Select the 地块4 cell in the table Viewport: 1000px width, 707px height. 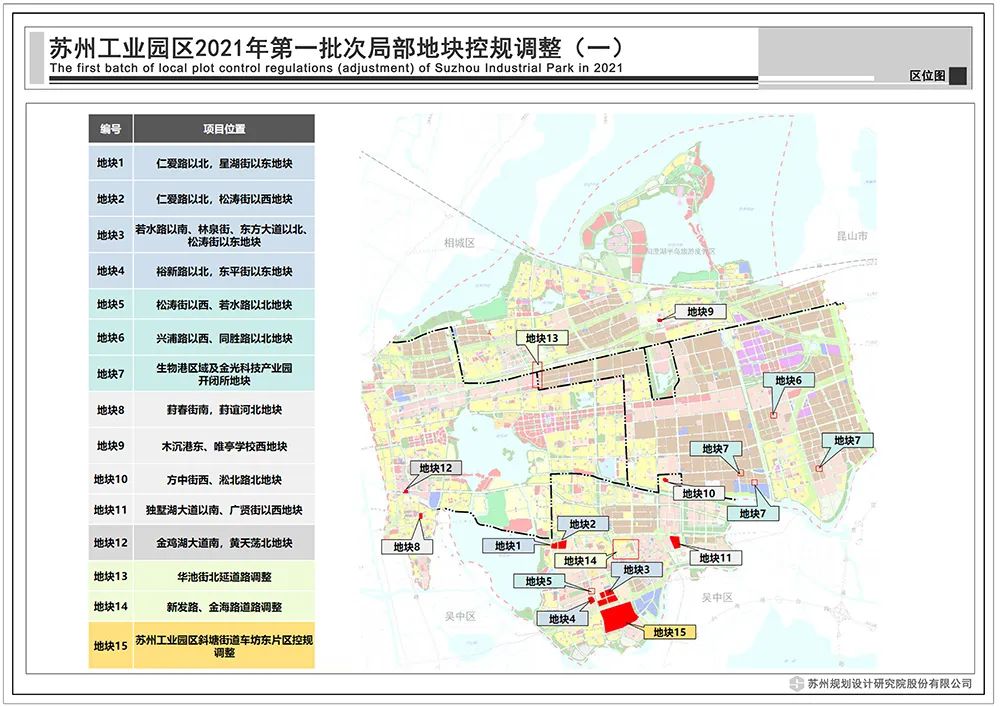coord(110,271)
